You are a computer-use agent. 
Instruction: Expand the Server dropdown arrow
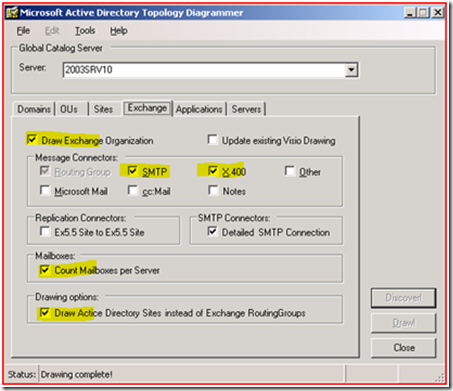tap(351, 70)
